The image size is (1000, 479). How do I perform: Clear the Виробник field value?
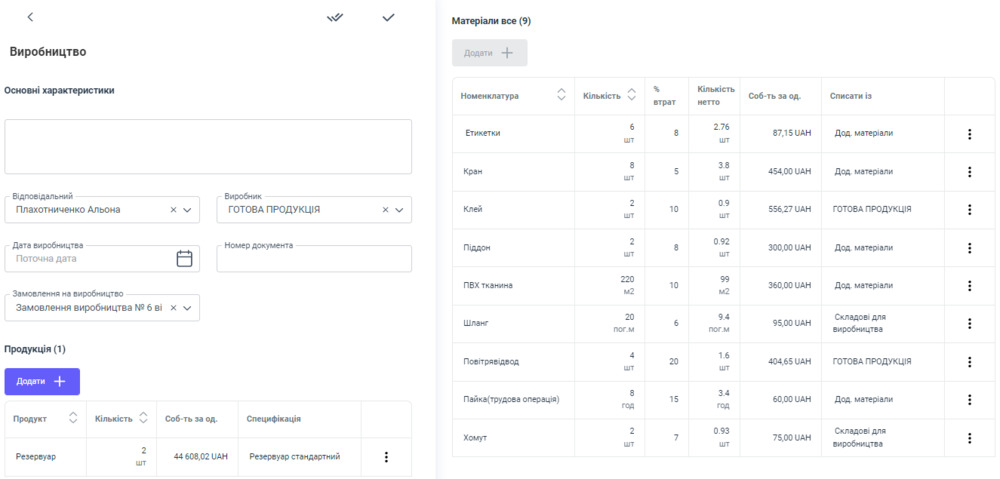point(385,210)
